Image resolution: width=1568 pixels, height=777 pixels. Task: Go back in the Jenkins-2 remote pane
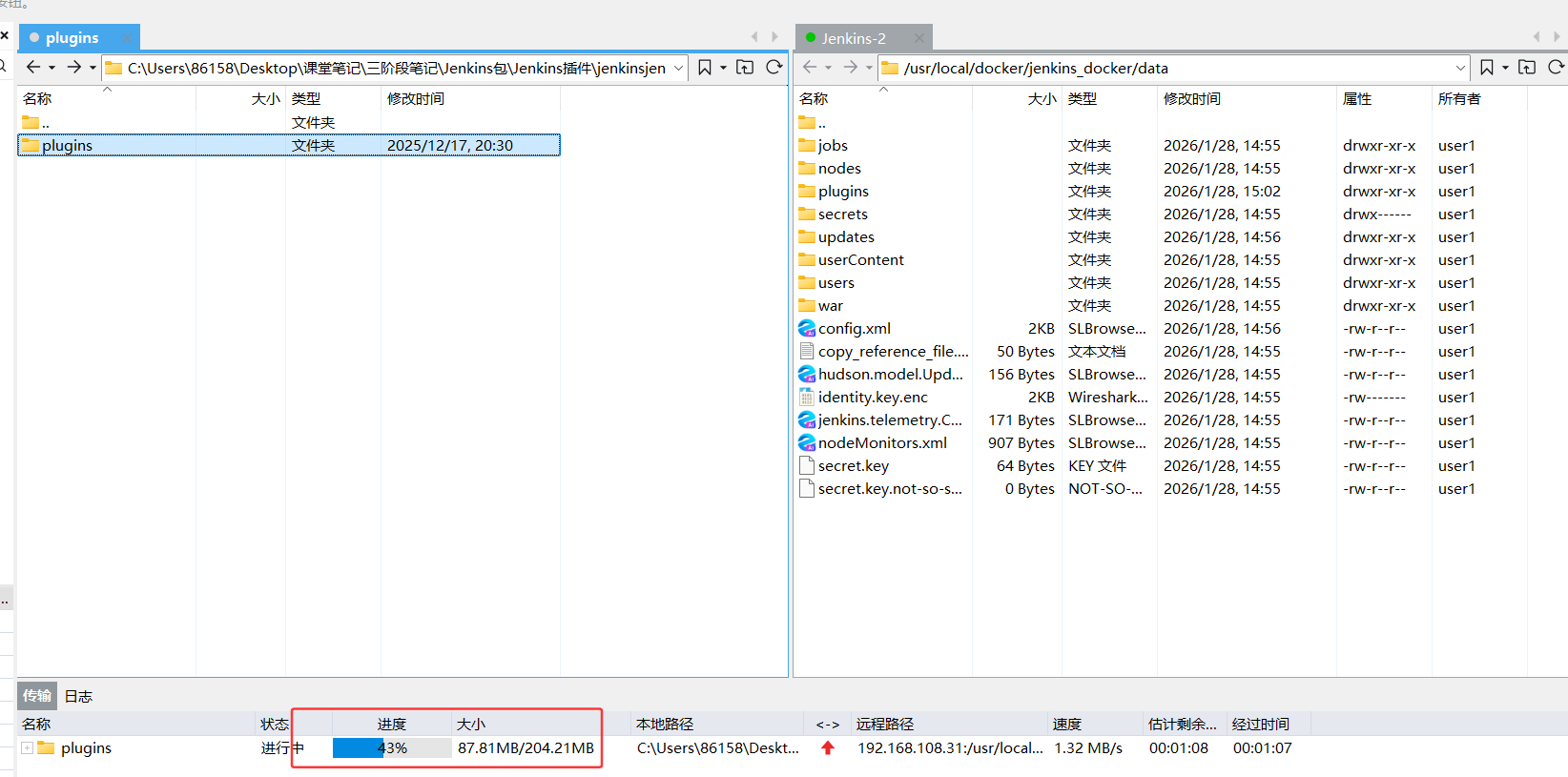click(x=810, y=67)
